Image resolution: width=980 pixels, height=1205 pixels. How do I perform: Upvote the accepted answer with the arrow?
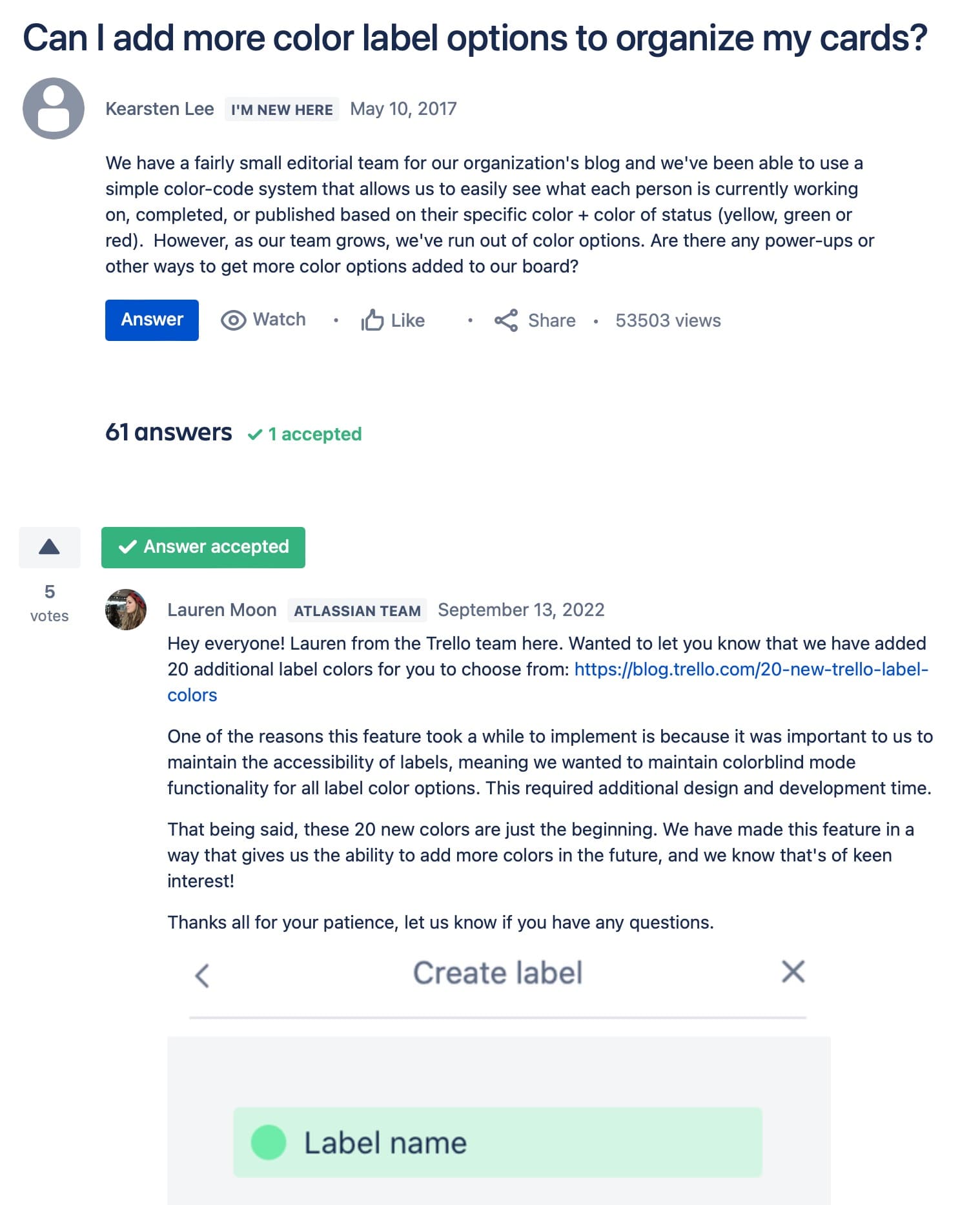[50, 548]
